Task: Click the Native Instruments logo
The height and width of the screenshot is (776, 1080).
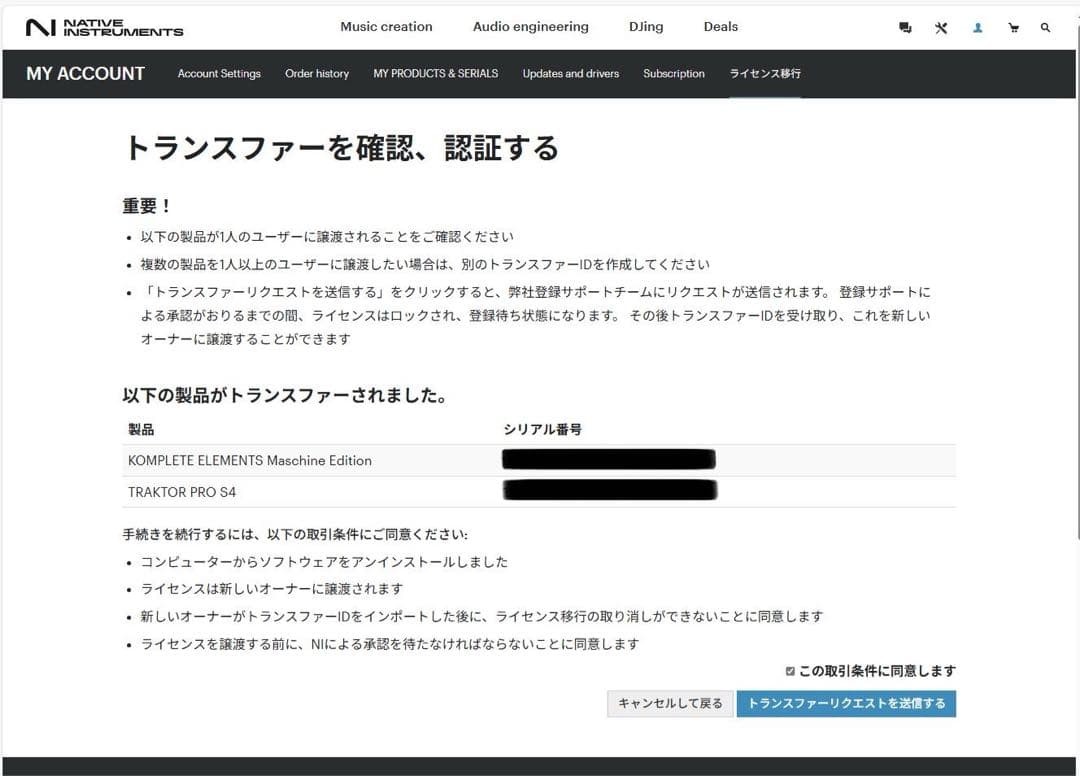Action: 105,28
